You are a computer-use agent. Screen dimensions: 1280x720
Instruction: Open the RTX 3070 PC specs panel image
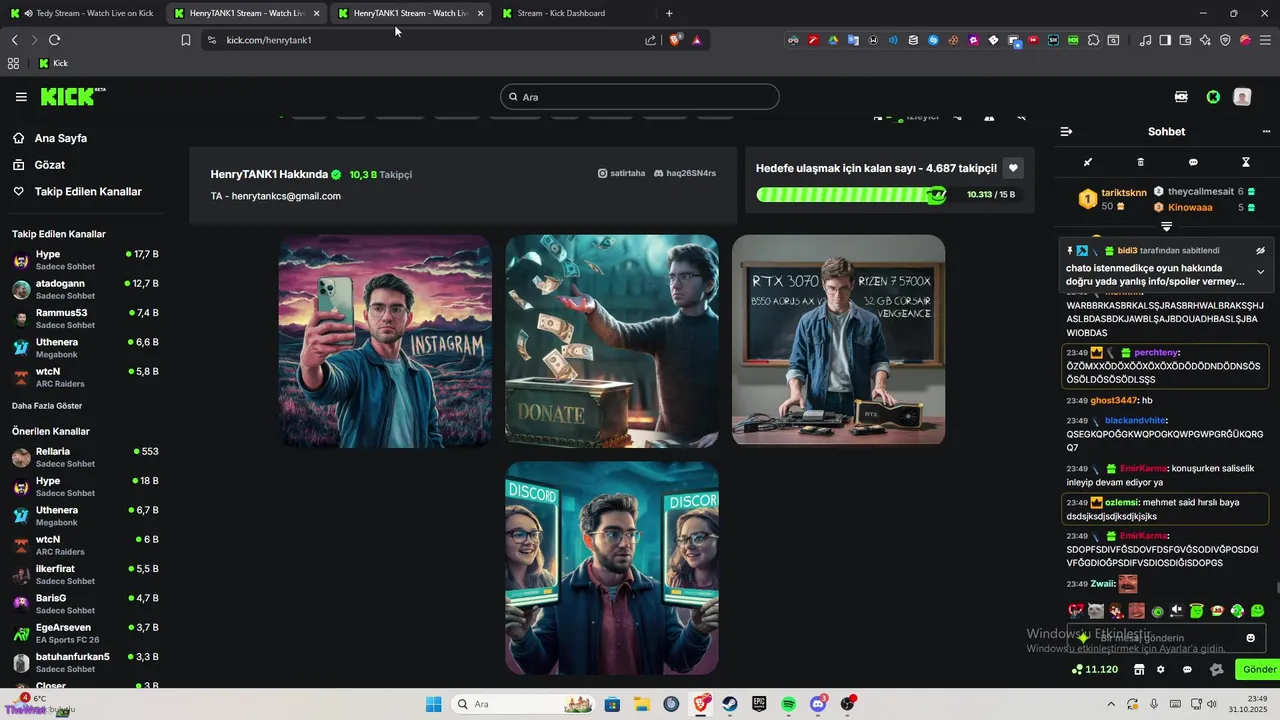click(838, 340)
